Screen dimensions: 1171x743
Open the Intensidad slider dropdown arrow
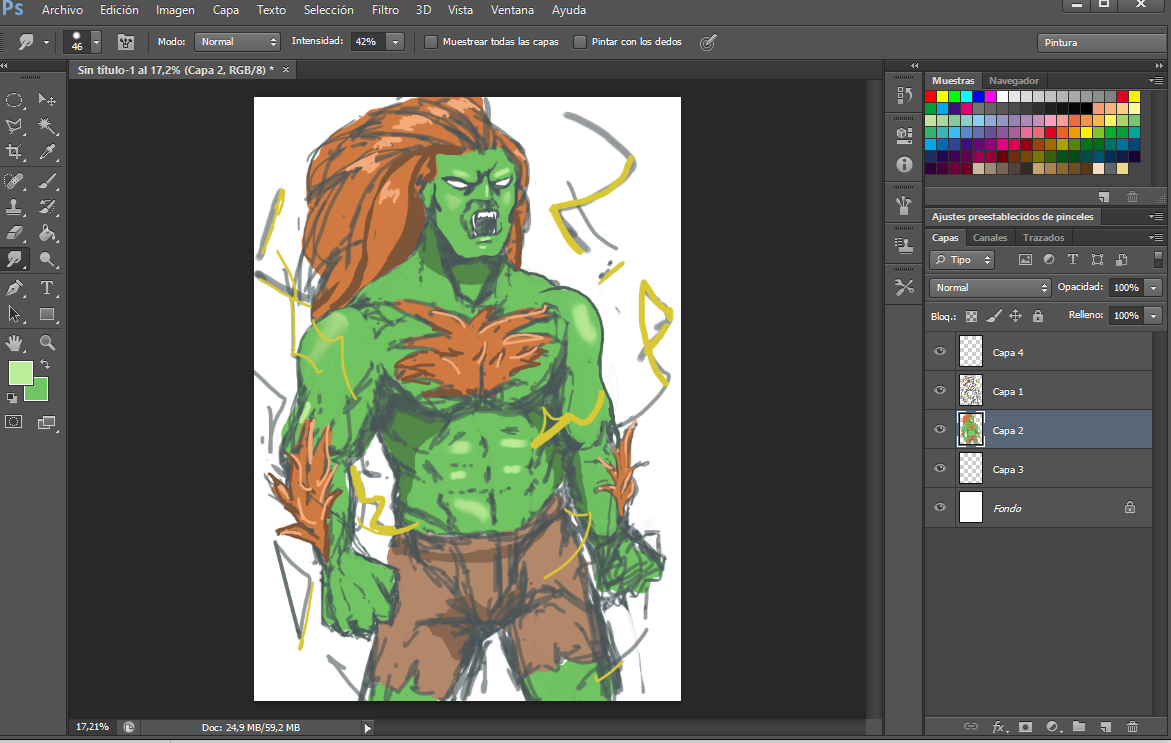point(396,42)
